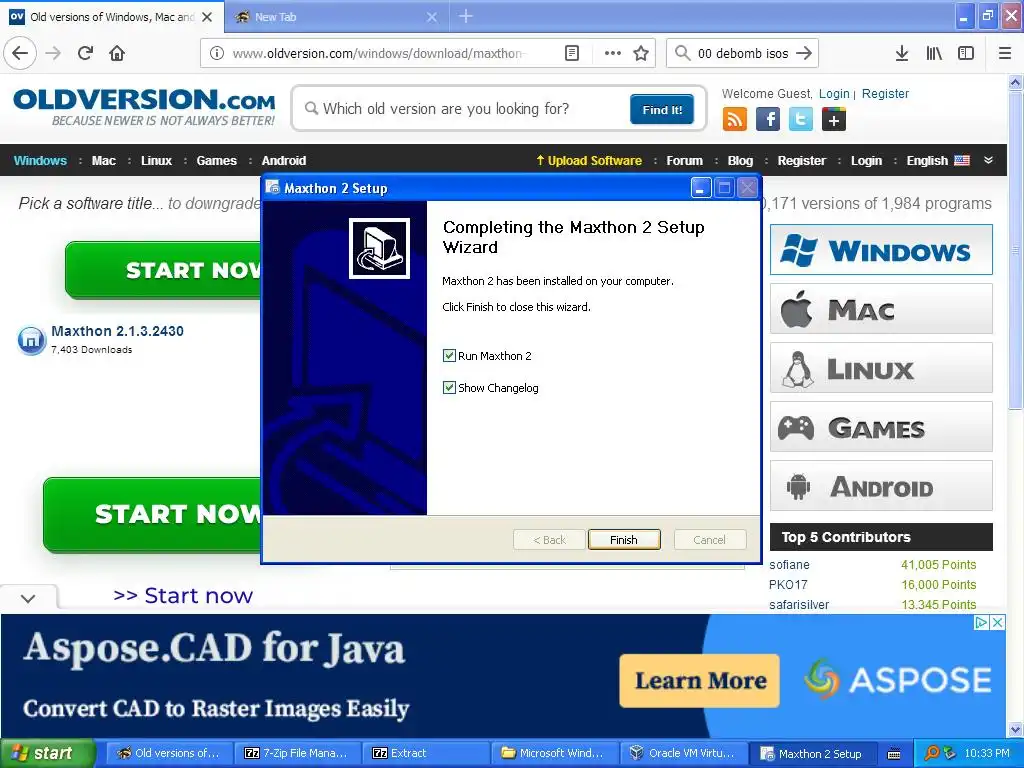Click the search go arrow in search box
Screen dimensions: 1024x768
804,53
